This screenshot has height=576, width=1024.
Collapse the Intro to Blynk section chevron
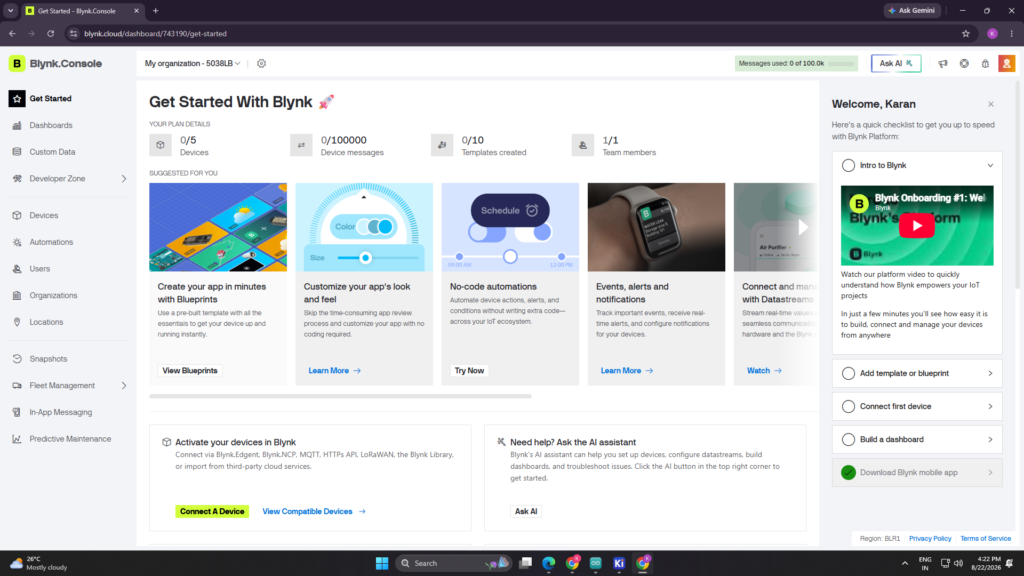tap(990, 165)
